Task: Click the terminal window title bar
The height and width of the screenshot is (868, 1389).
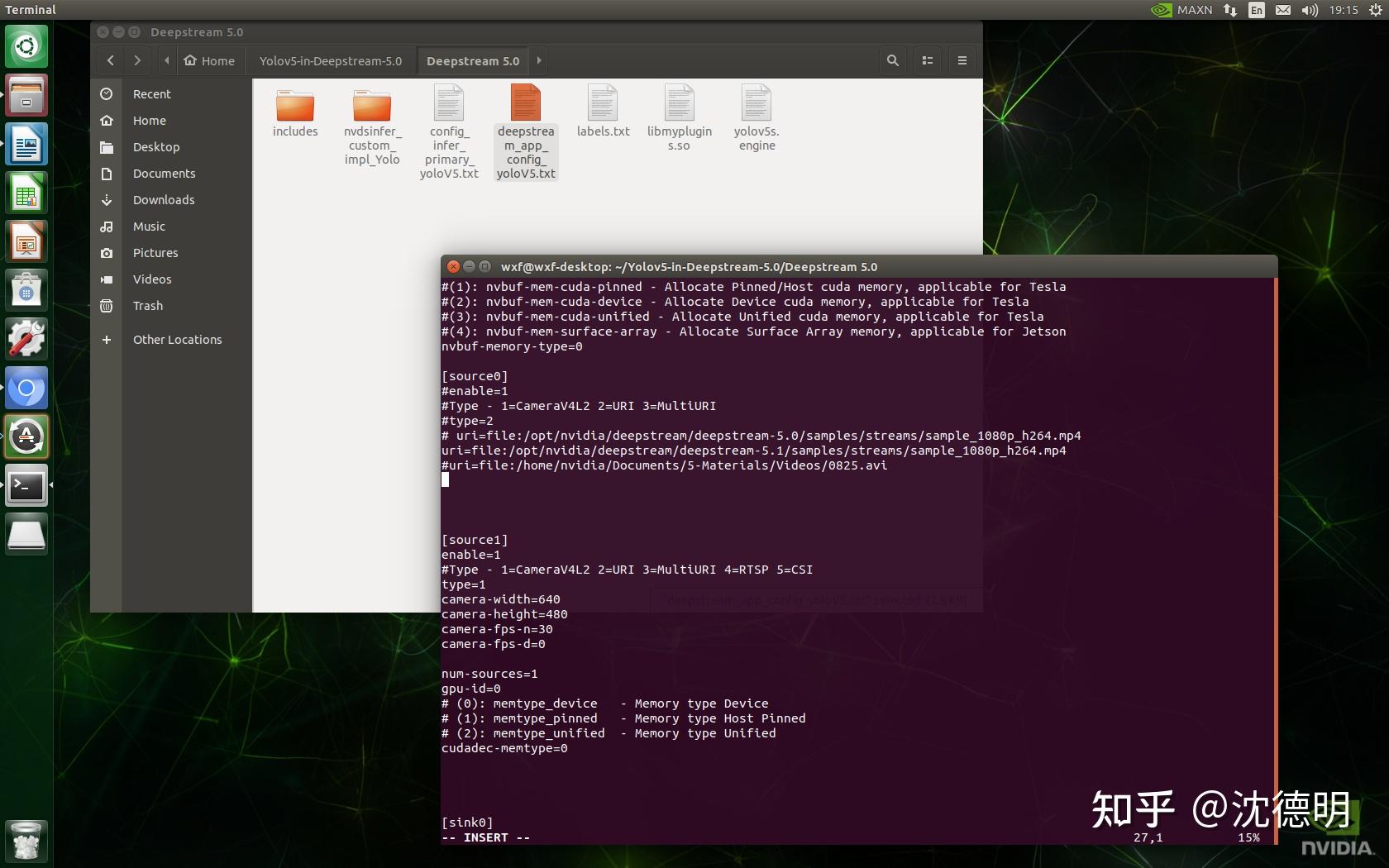Action: [859, 266]
